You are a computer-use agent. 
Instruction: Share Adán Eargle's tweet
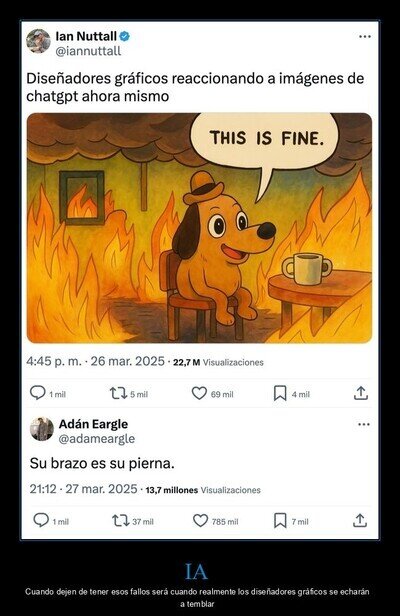pyautogui.click(x=360, y=520)
